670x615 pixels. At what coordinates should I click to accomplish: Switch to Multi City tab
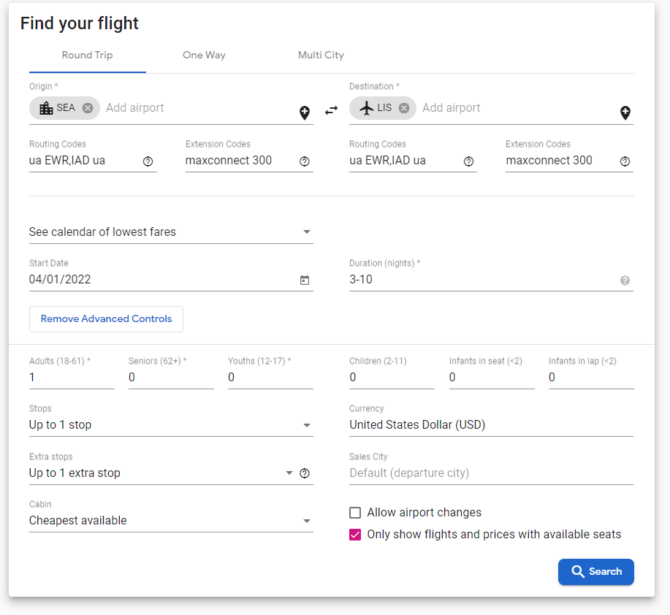coord(321,55)
